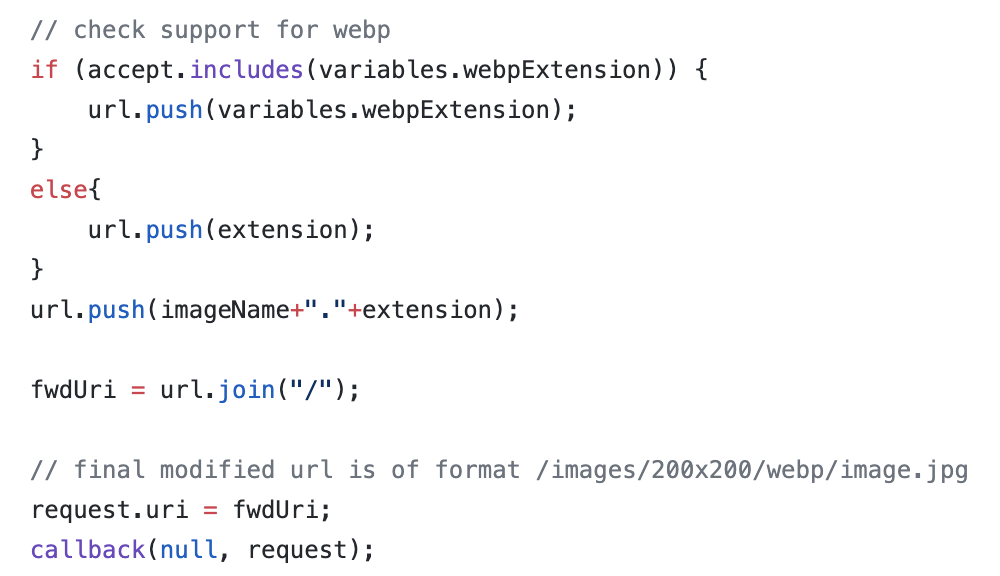Click 'extension' argument inside else block
1000x576 pixels.
click(x=283, y=230)
